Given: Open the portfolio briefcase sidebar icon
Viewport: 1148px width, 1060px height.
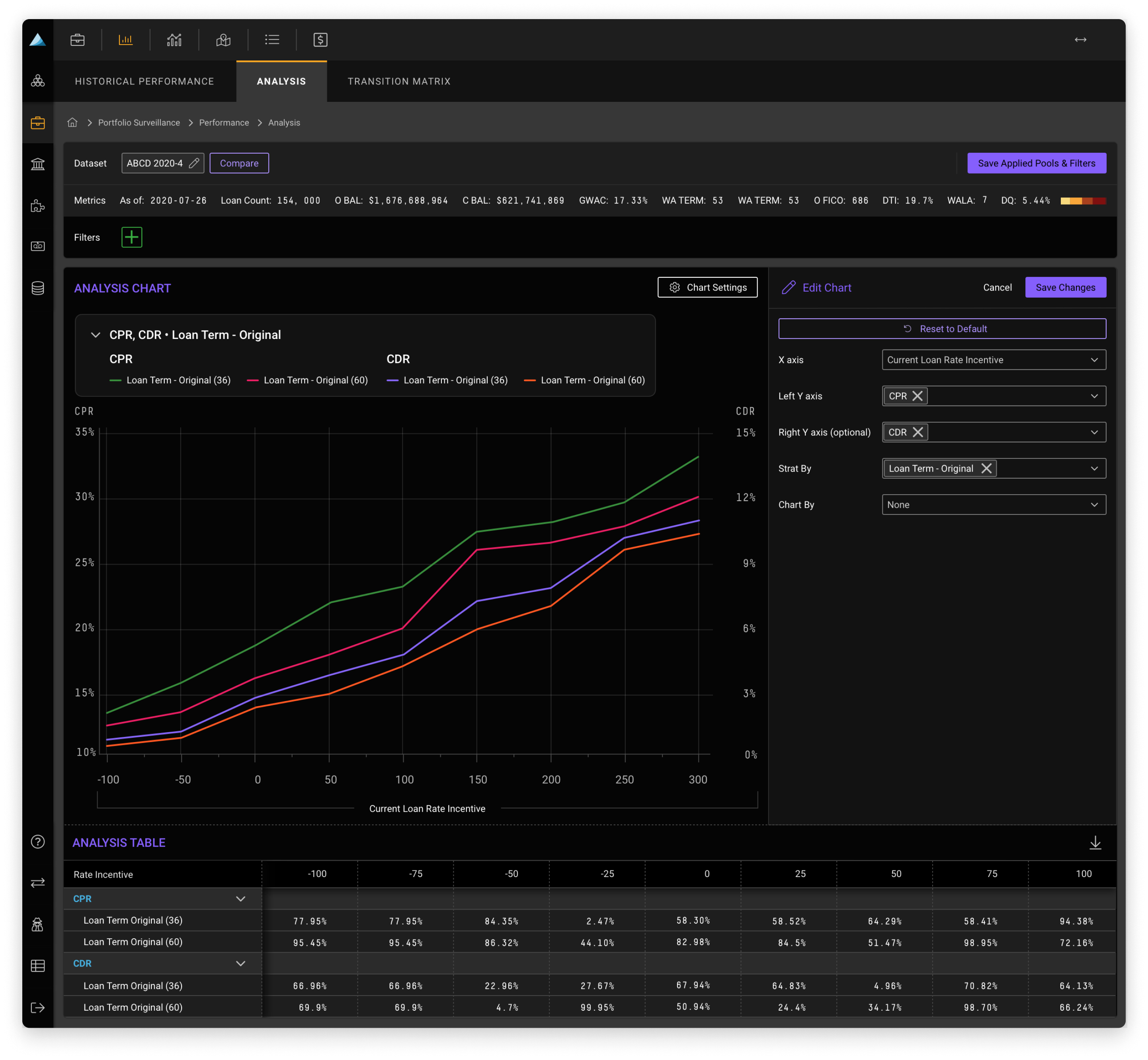Looking at the screenshot, I should pyautogui.click(x=38, y=123).
